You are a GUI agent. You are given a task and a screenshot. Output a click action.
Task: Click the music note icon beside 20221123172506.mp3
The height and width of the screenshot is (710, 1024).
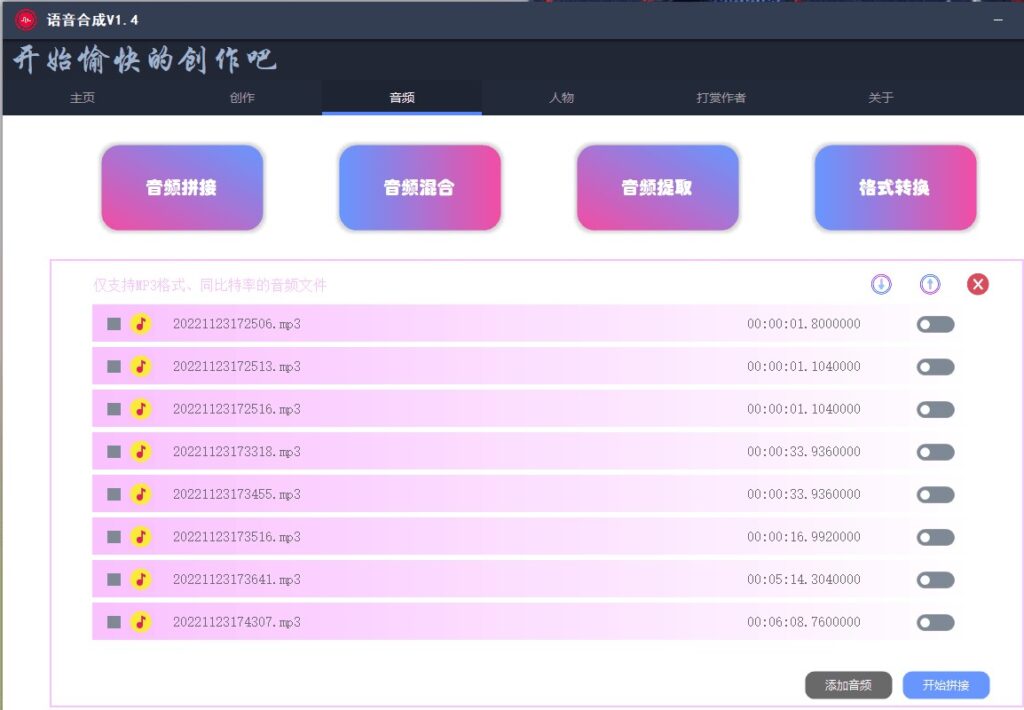coord(141,324)
